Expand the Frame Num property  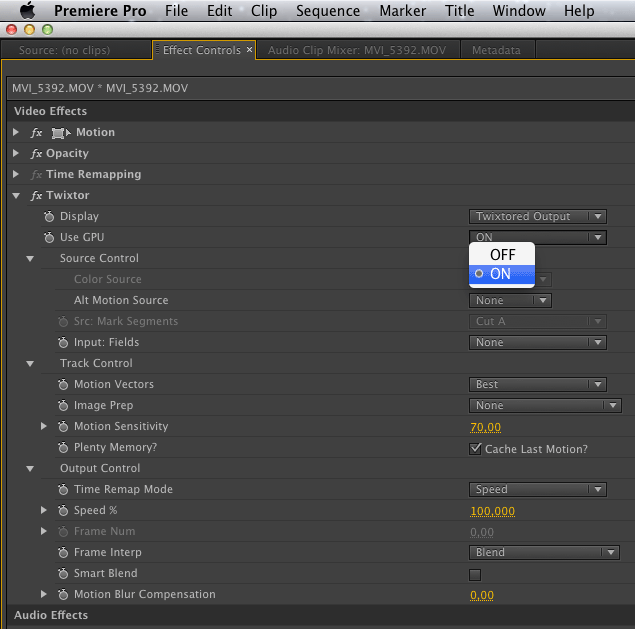44,531
